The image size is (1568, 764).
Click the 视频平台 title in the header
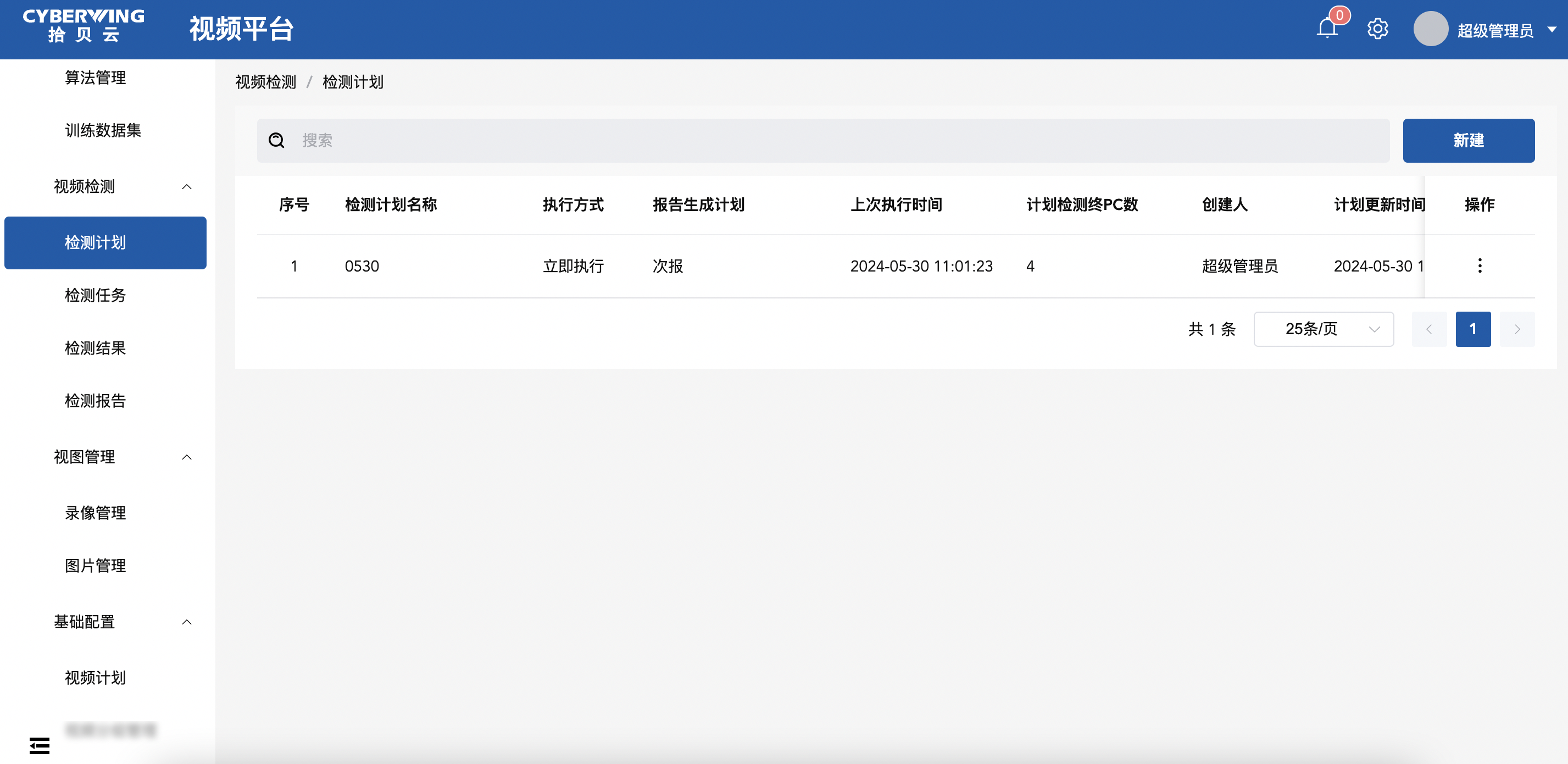coord(242,29)
